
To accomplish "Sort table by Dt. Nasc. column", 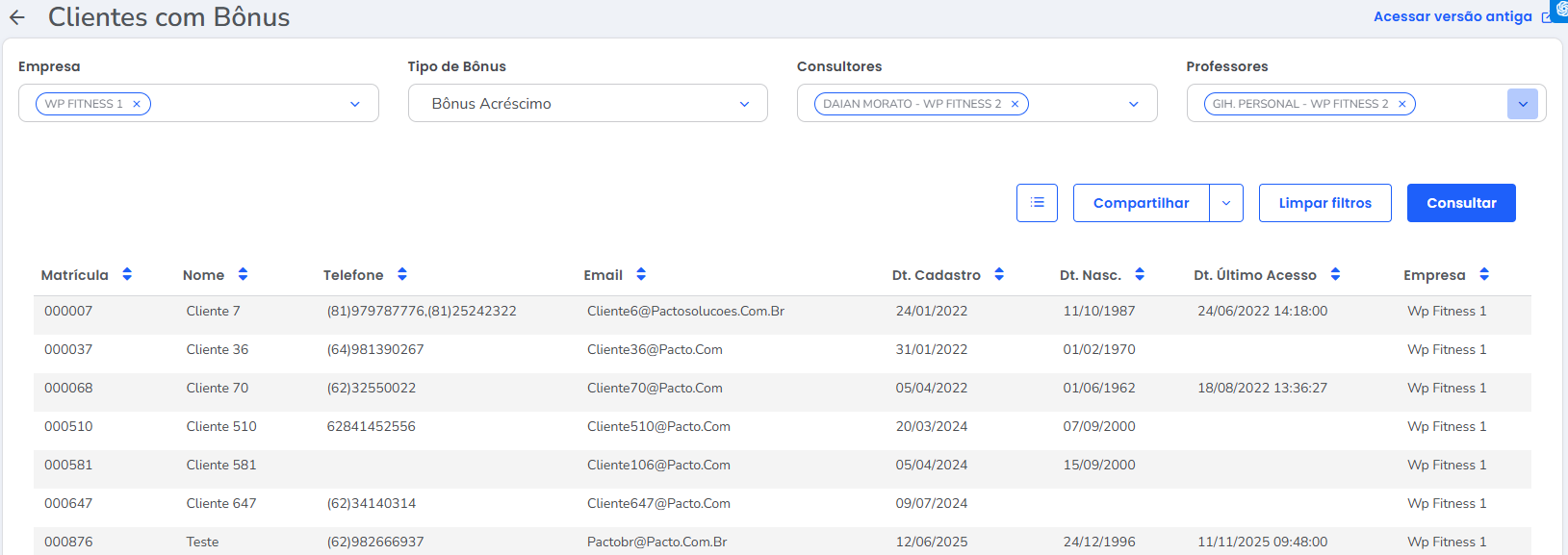I will point(1140,275).
